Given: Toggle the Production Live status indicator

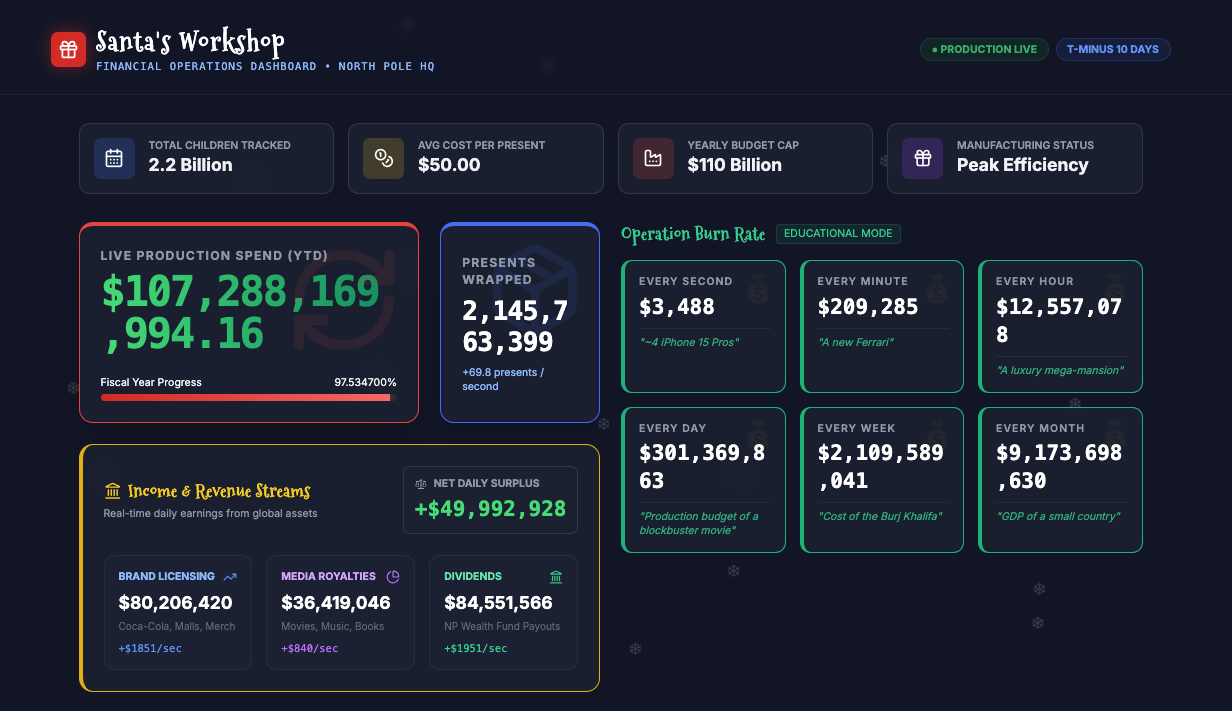Looking at the screenshot, I should tap(984, 49).
